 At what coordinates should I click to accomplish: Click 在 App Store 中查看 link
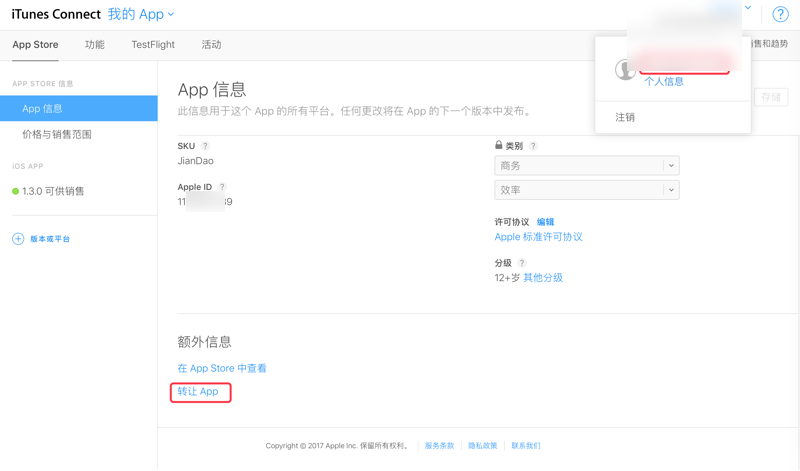coord(222,368)
